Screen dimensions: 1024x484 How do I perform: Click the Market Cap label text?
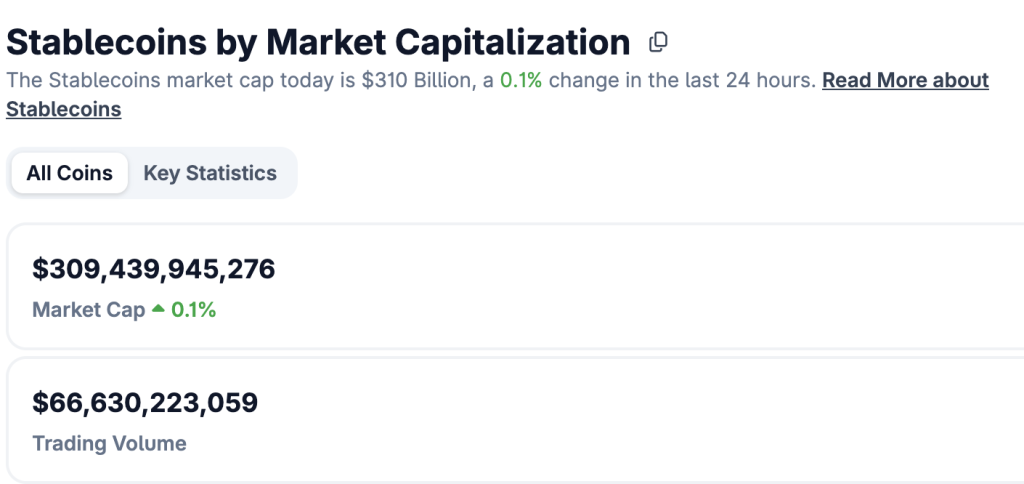coord(88,310)
